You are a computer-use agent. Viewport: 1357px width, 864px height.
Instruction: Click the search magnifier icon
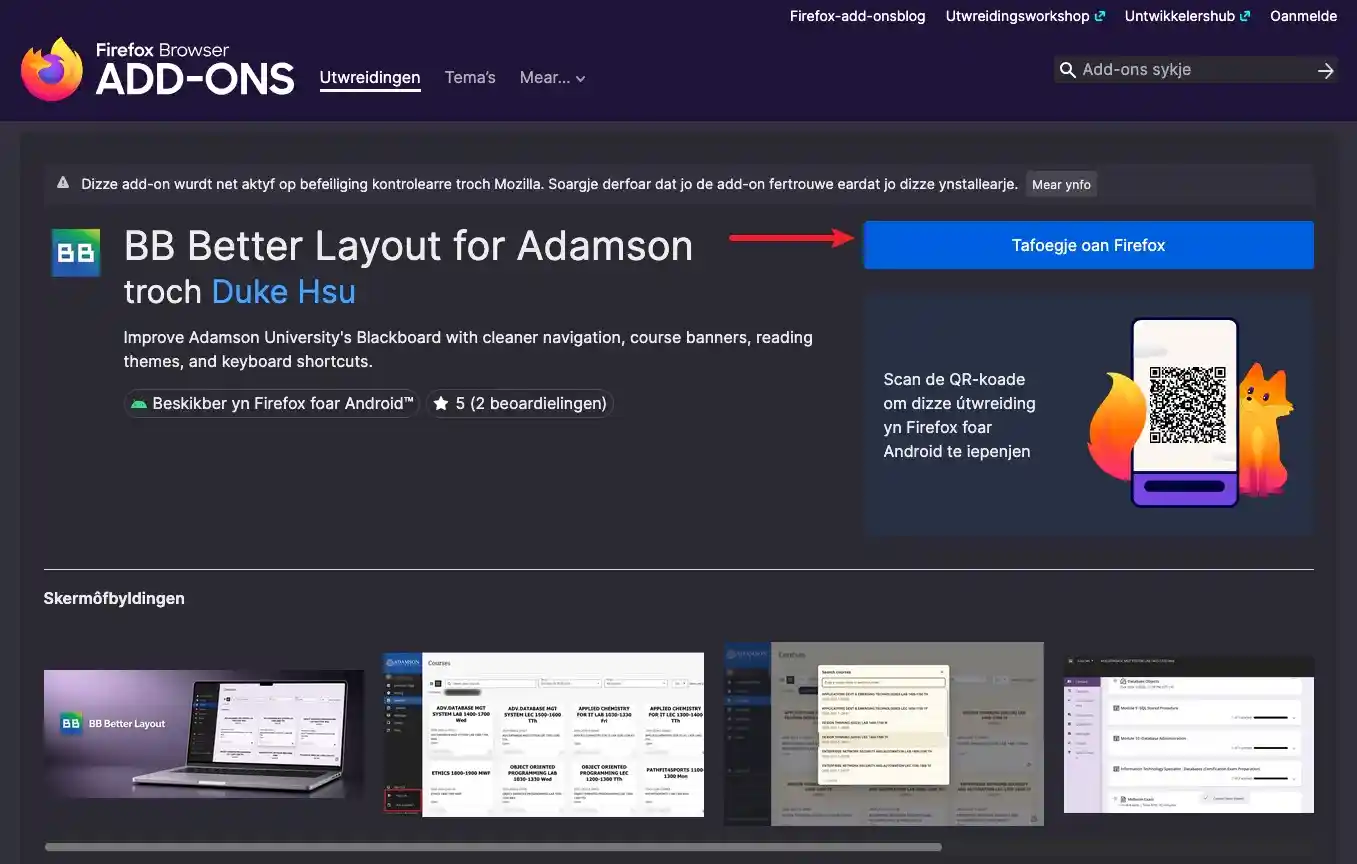coord(1067,70)
